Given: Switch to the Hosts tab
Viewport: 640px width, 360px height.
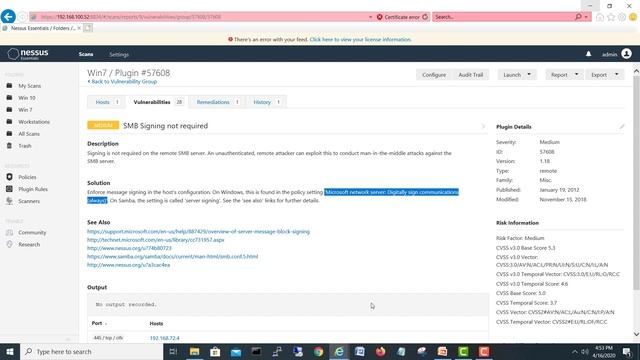Looking at the screenshot, I should click(x=107, y=102).
